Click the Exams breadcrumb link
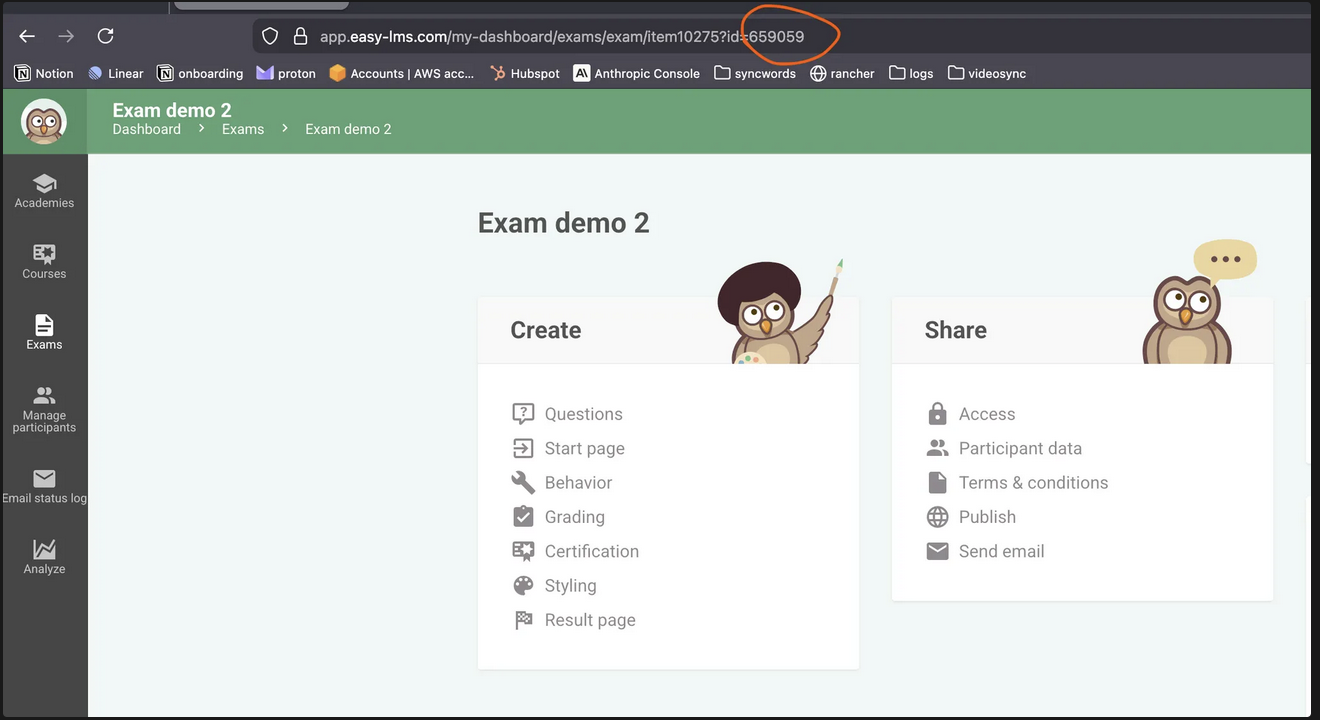The height and width of the screenshot is (720, 1320). click(x=243, y=129)
